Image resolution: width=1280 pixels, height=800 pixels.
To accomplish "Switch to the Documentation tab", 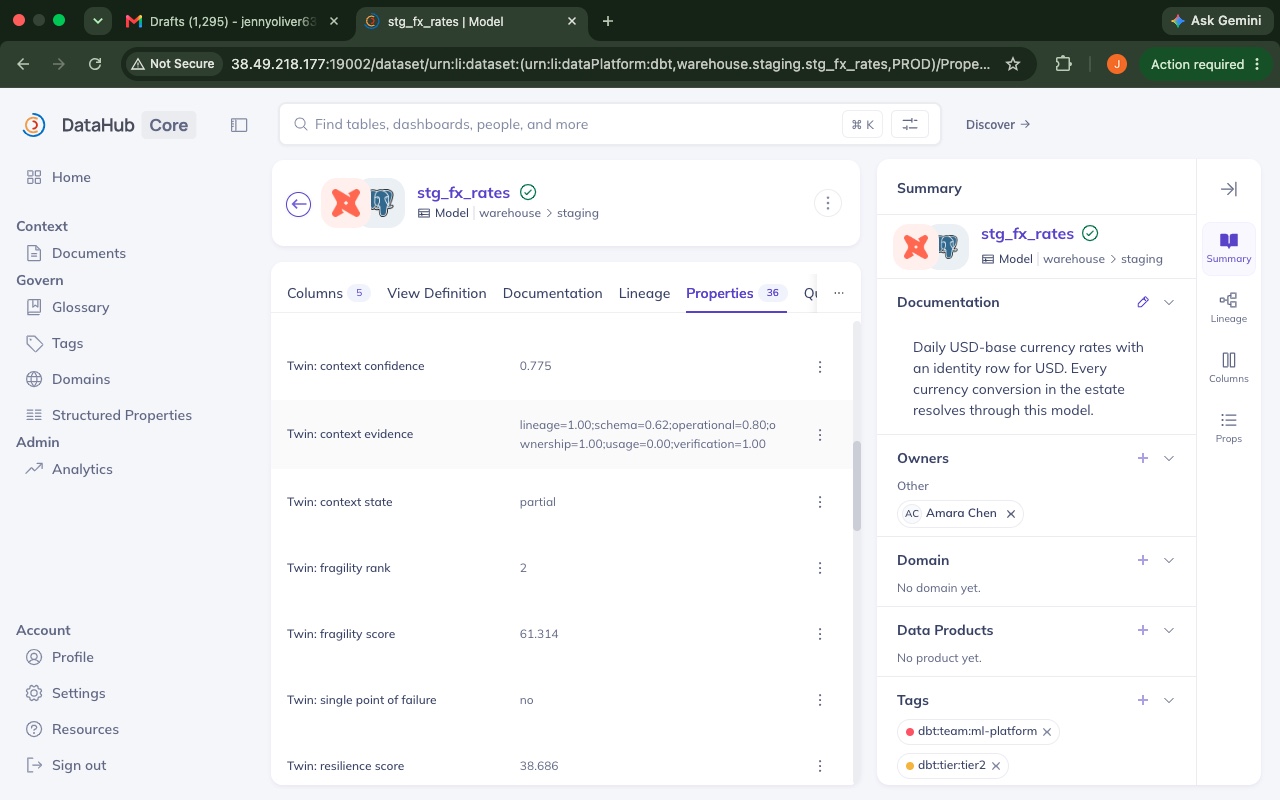I will point(553,293).
